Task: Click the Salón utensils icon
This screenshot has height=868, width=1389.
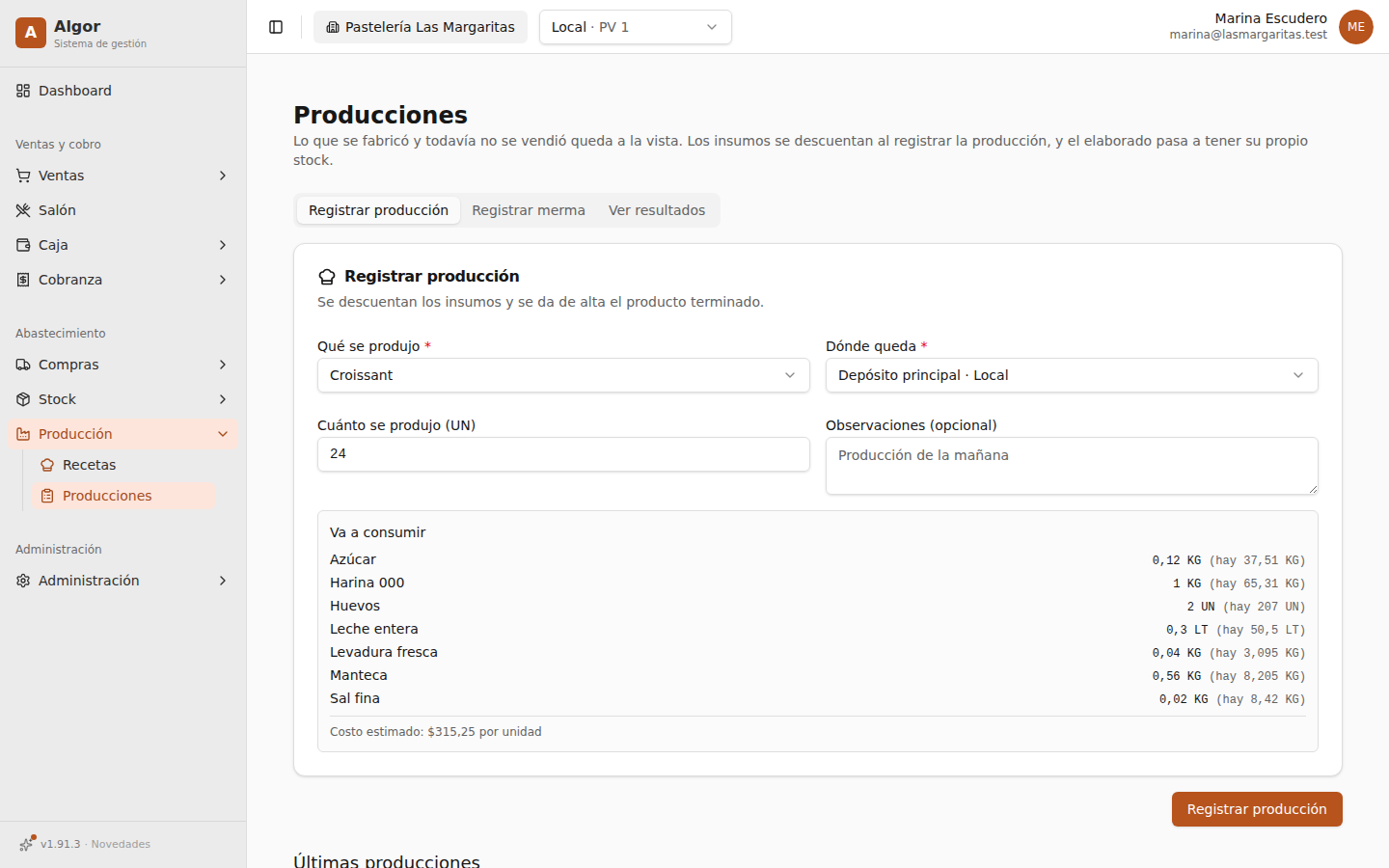Action: pyautogui.click(x=23, y=210)
